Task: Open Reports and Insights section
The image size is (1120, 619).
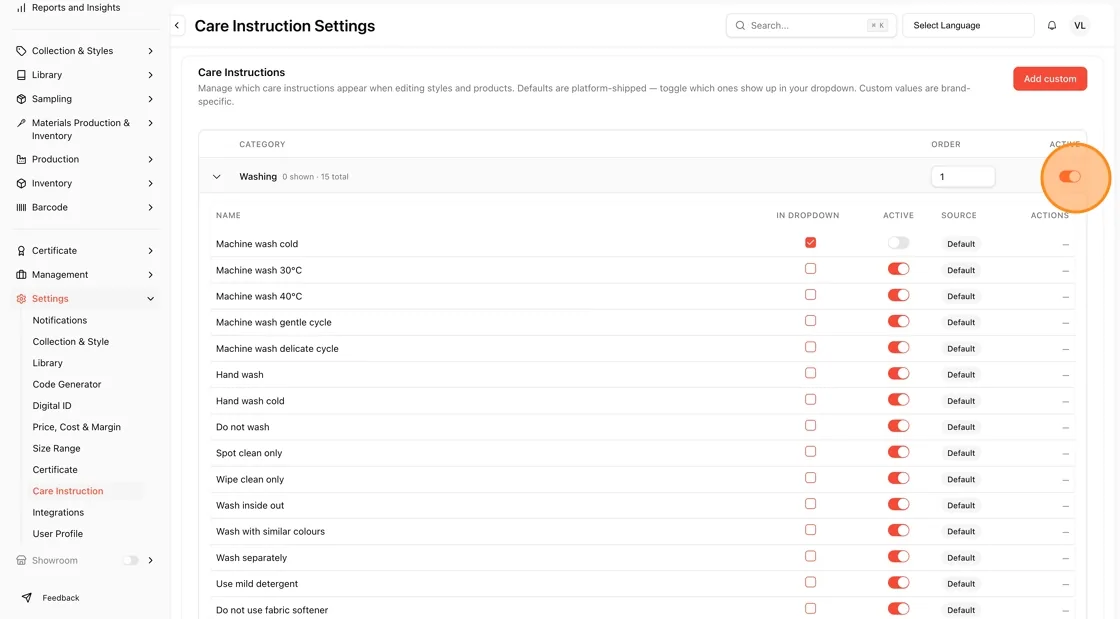Action: (x=76, y=8)
